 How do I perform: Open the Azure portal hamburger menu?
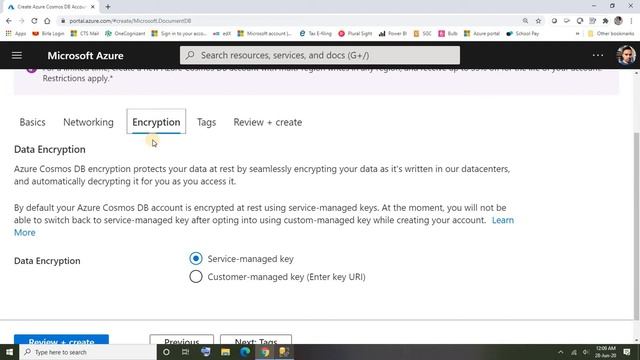17,55
